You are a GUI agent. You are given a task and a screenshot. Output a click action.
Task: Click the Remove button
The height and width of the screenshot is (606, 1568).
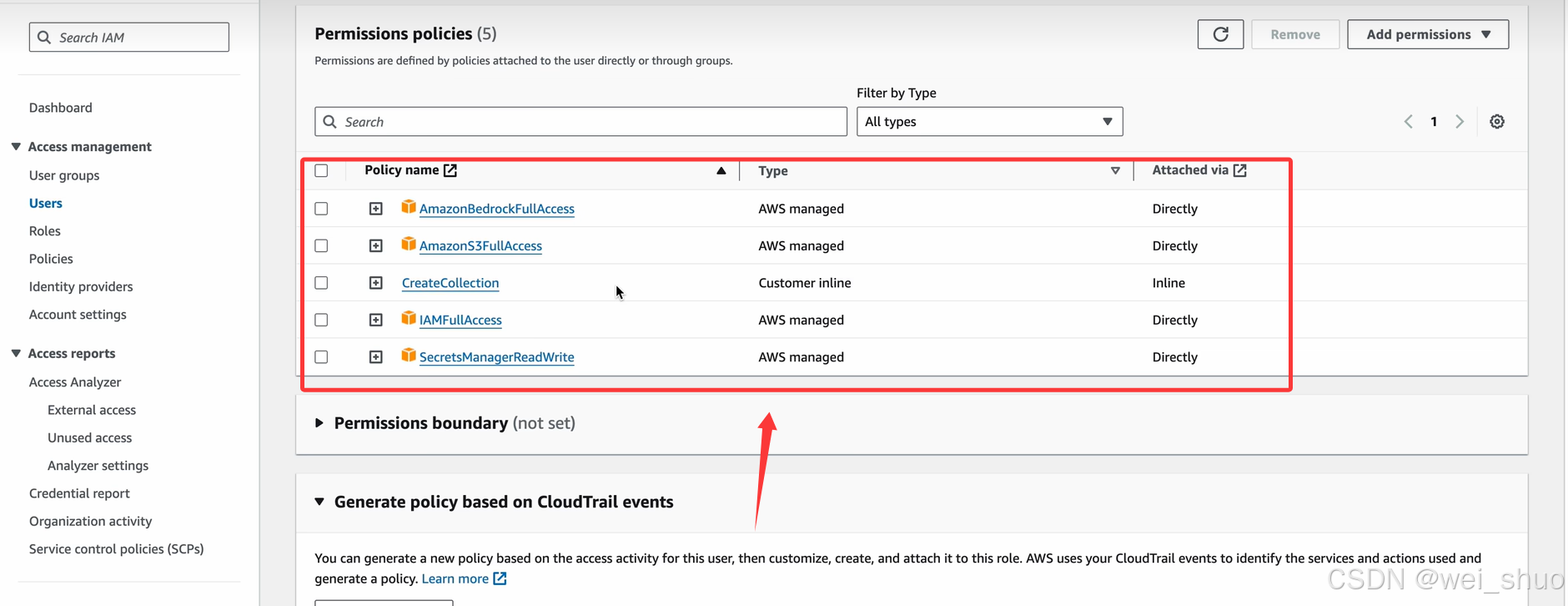(1295, 34)
